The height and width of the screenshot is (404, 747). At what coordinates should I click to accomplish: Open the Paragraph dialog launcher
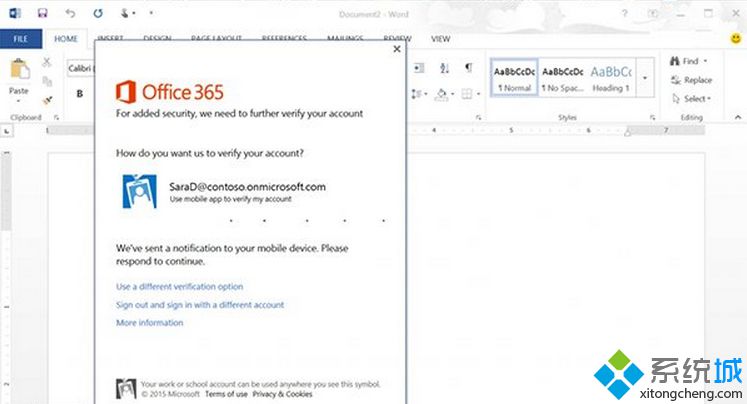(x=478, y=117)
